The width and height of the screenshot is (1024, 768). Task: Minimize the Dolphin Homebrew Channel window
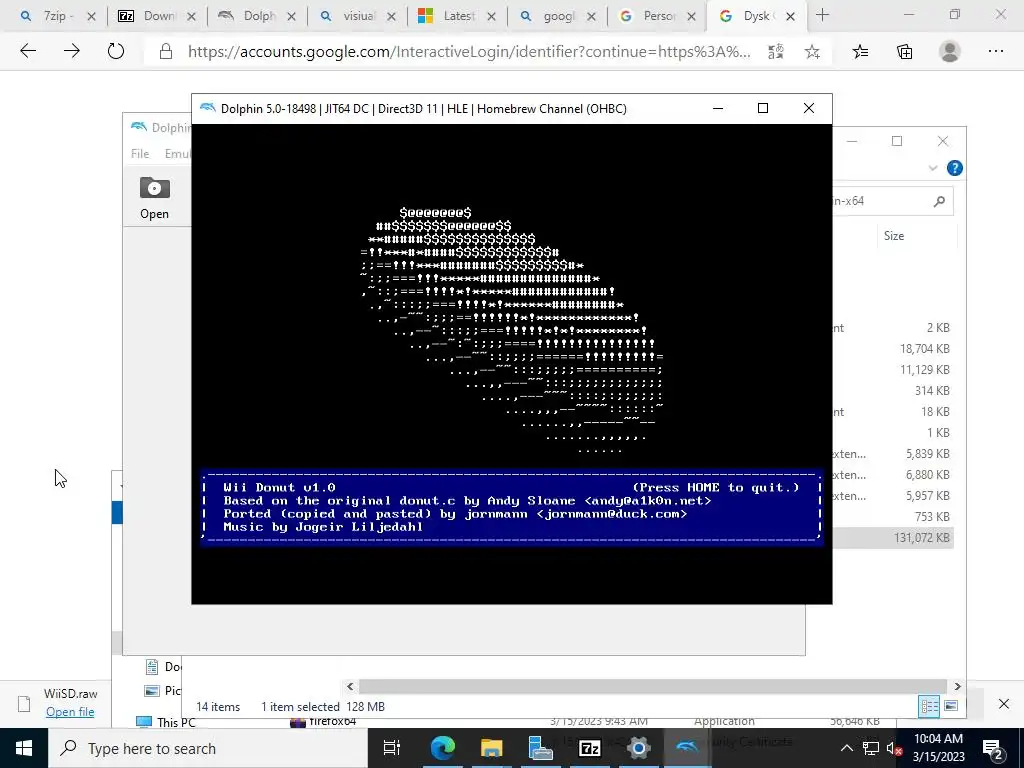click(x=718, y=108)
